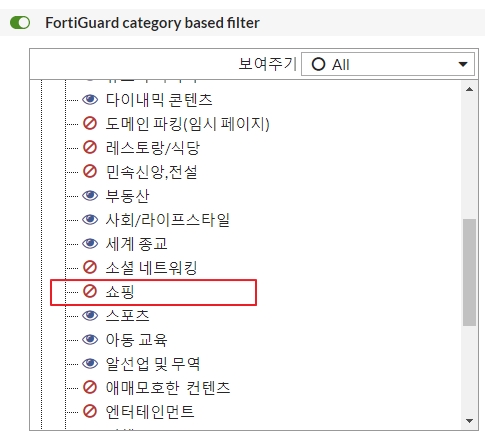Select the 애매모호한 컨텐츠 category
This screenshot has height=435, width=485.
(168, 388)
